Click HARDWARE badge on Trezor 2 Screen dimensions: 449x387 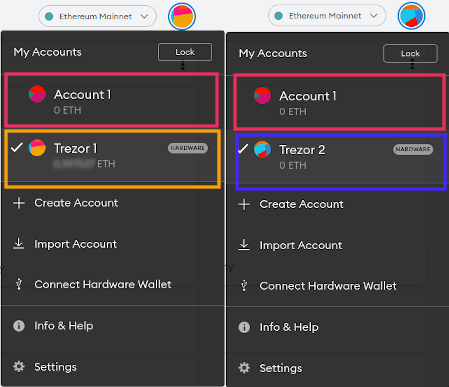tap(413, 149)
